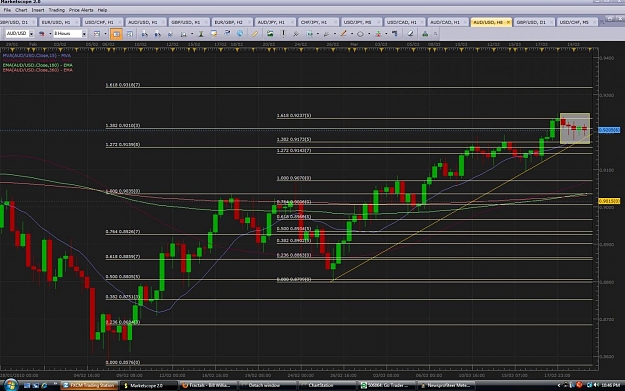Select Marketscope 2.0 in the taskbar
This screenshot has width=625, height=391.
click(x=149, y=385)
